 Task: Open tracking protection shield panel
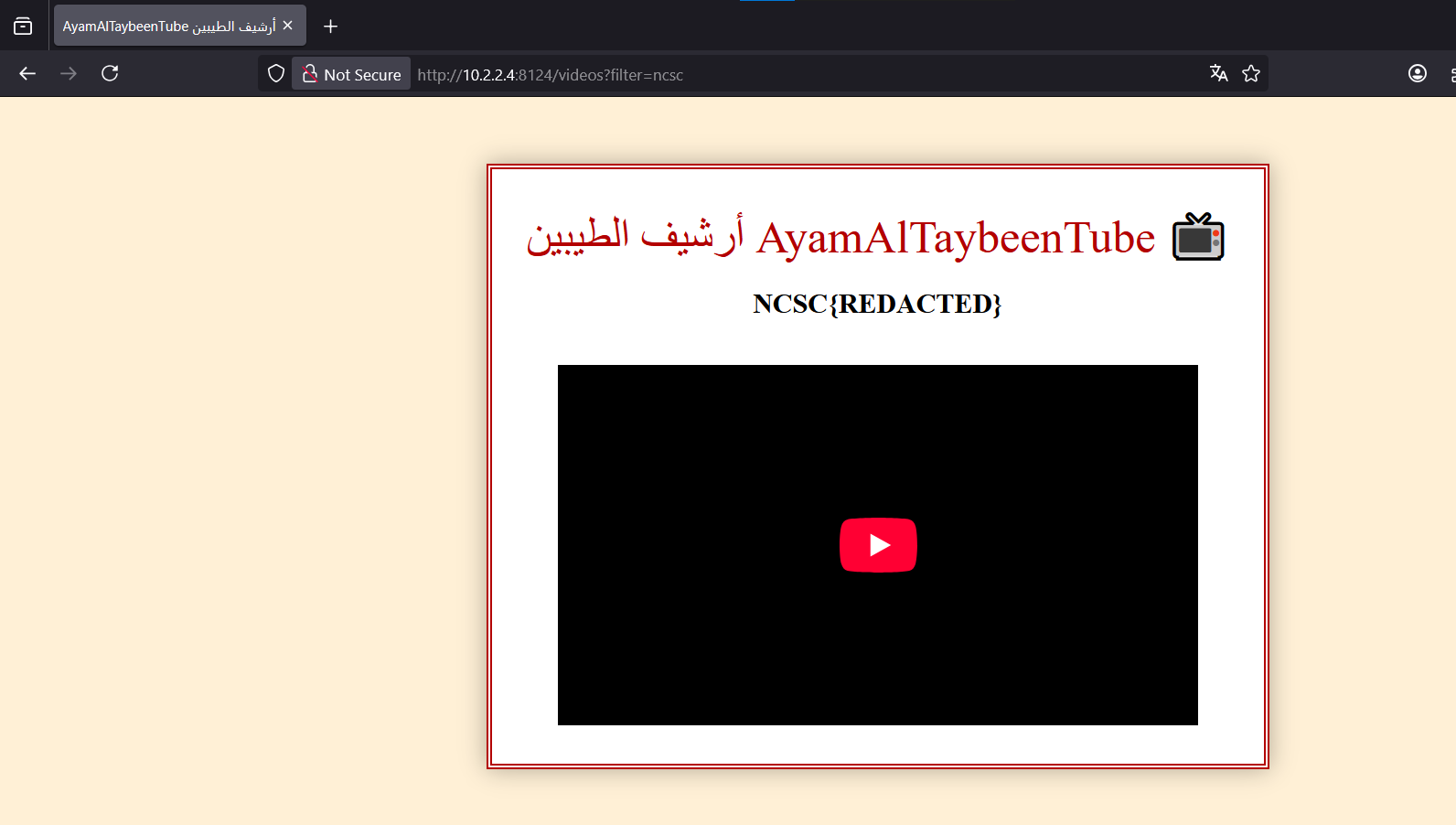tap(276, 73)
